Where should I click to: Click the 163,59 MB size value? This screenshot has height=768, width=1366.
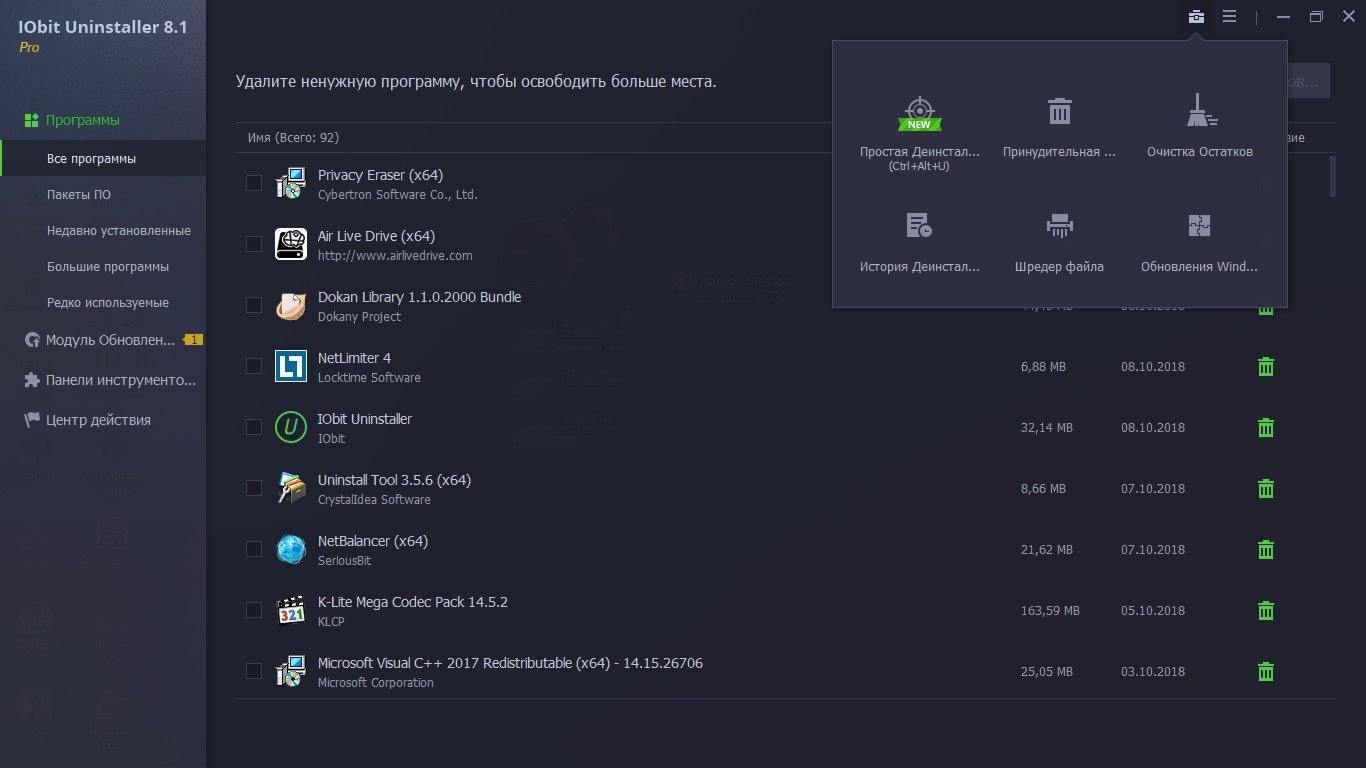1050,611
